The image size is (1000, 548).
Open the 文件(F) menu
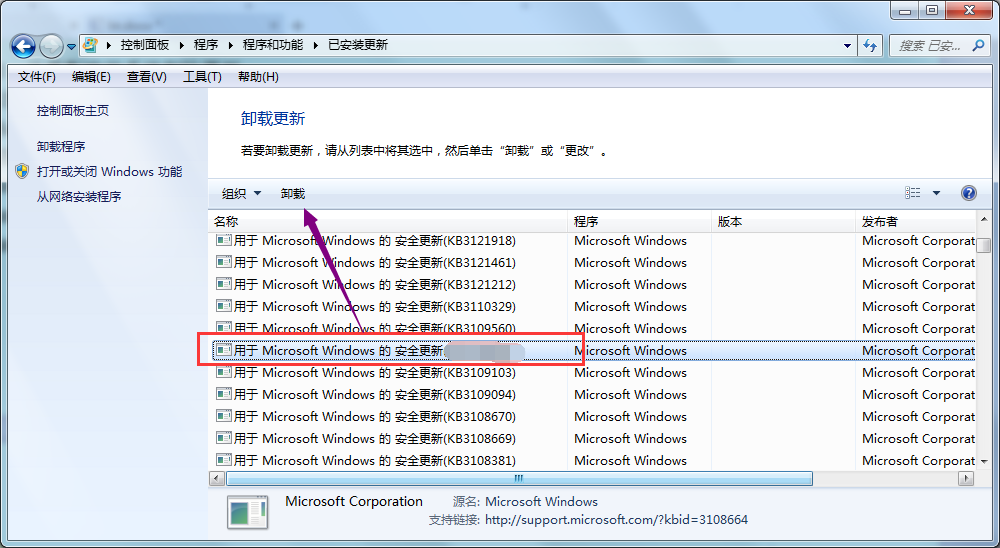(x=37, y=77)
